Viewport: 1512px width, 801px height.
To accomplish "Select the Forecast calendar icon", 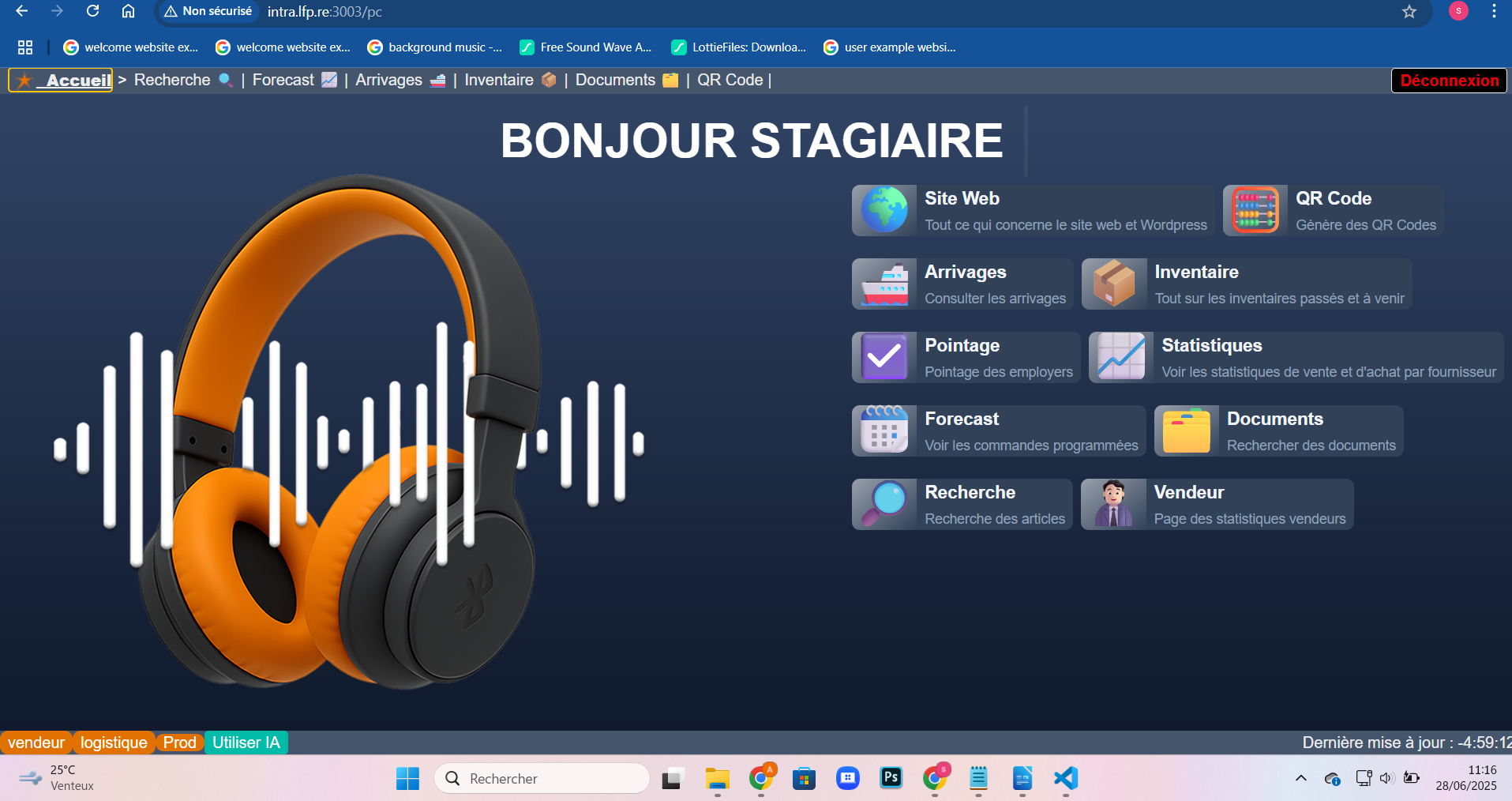I will pos(883,431).
